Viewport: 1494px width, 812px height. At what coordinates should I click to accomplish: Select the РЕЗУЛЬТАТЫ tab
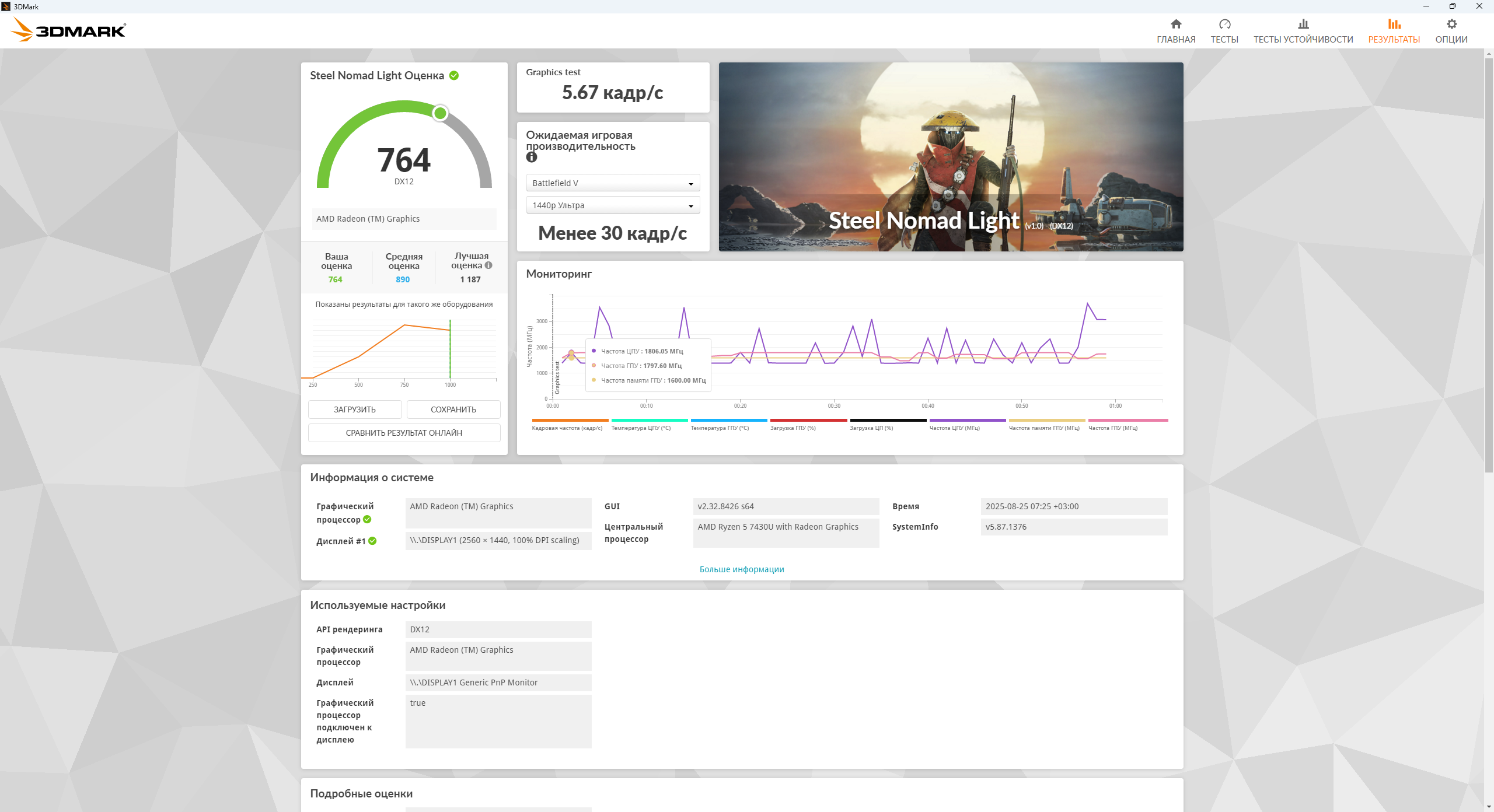[1394, 31]
